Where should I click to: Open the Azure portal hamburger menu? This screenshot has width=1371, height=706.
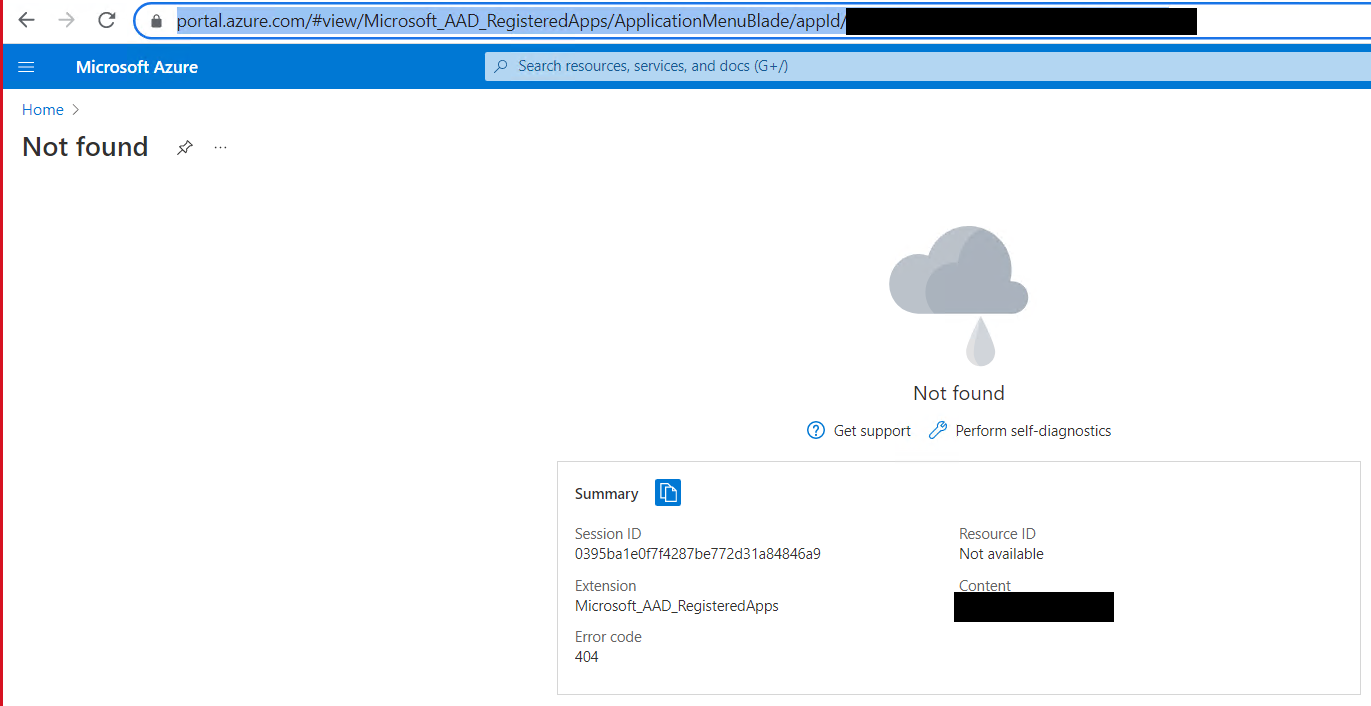pyautogui.click(x=26, y=66)
